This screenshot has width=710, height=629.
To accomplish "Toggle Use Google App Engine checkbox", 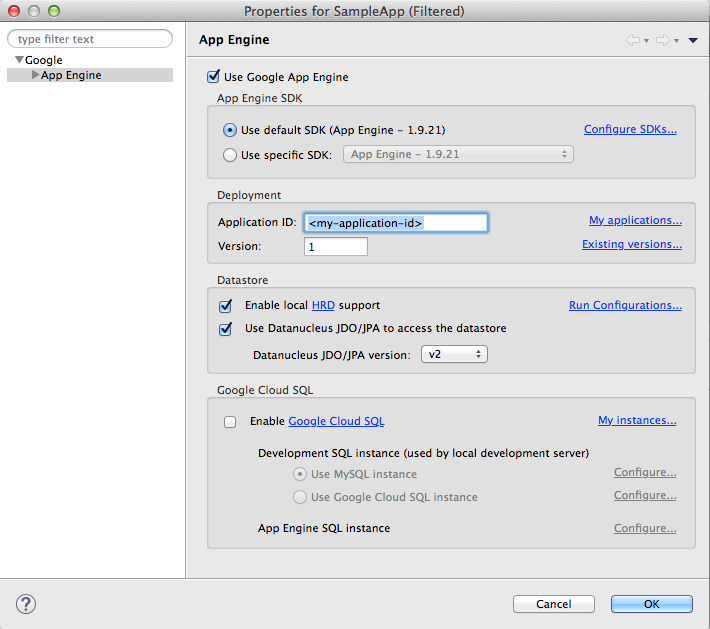I will 213,77.
